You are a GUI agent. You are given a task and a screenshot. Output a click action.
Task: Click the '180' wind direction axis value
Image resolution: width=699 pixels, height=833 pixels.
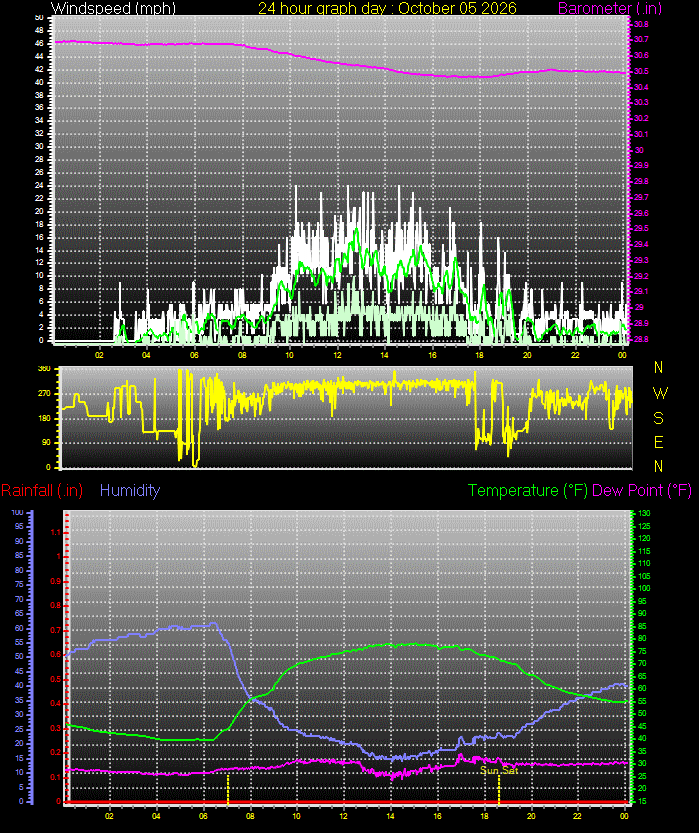pos(44,418)
